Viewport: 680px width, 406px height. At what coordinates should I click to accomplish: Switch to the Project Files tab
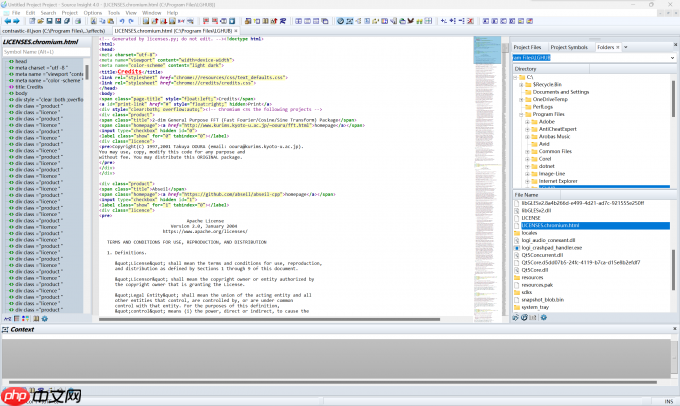click(x=527, y=46)
